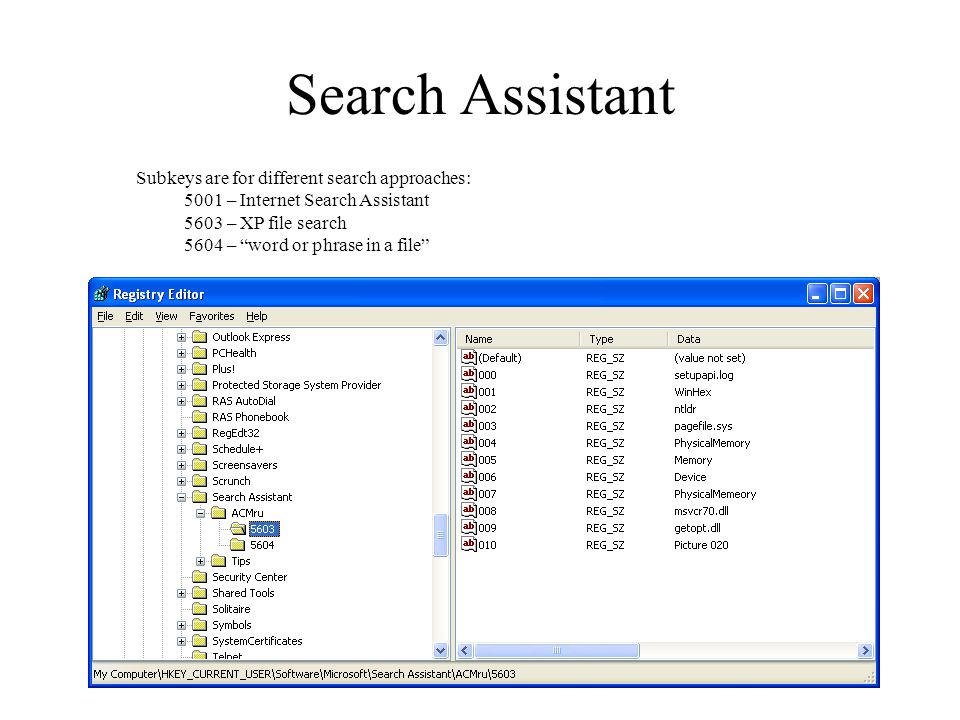Click the string icon for value 003
The image size is (960, 720).
[469, 426]
